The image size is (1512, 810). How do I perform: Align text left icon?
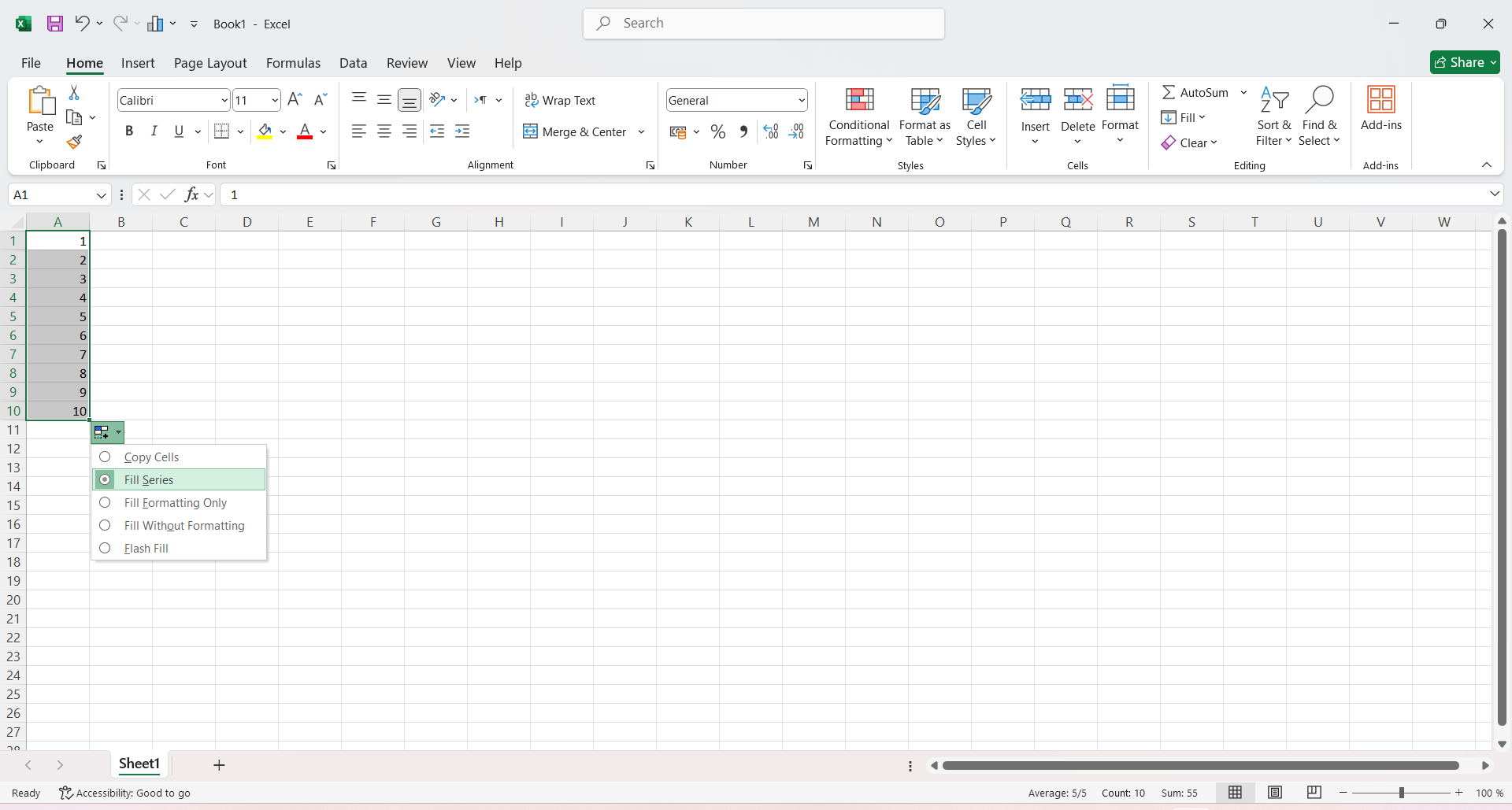pyautogui.click(x=359, y=131)
